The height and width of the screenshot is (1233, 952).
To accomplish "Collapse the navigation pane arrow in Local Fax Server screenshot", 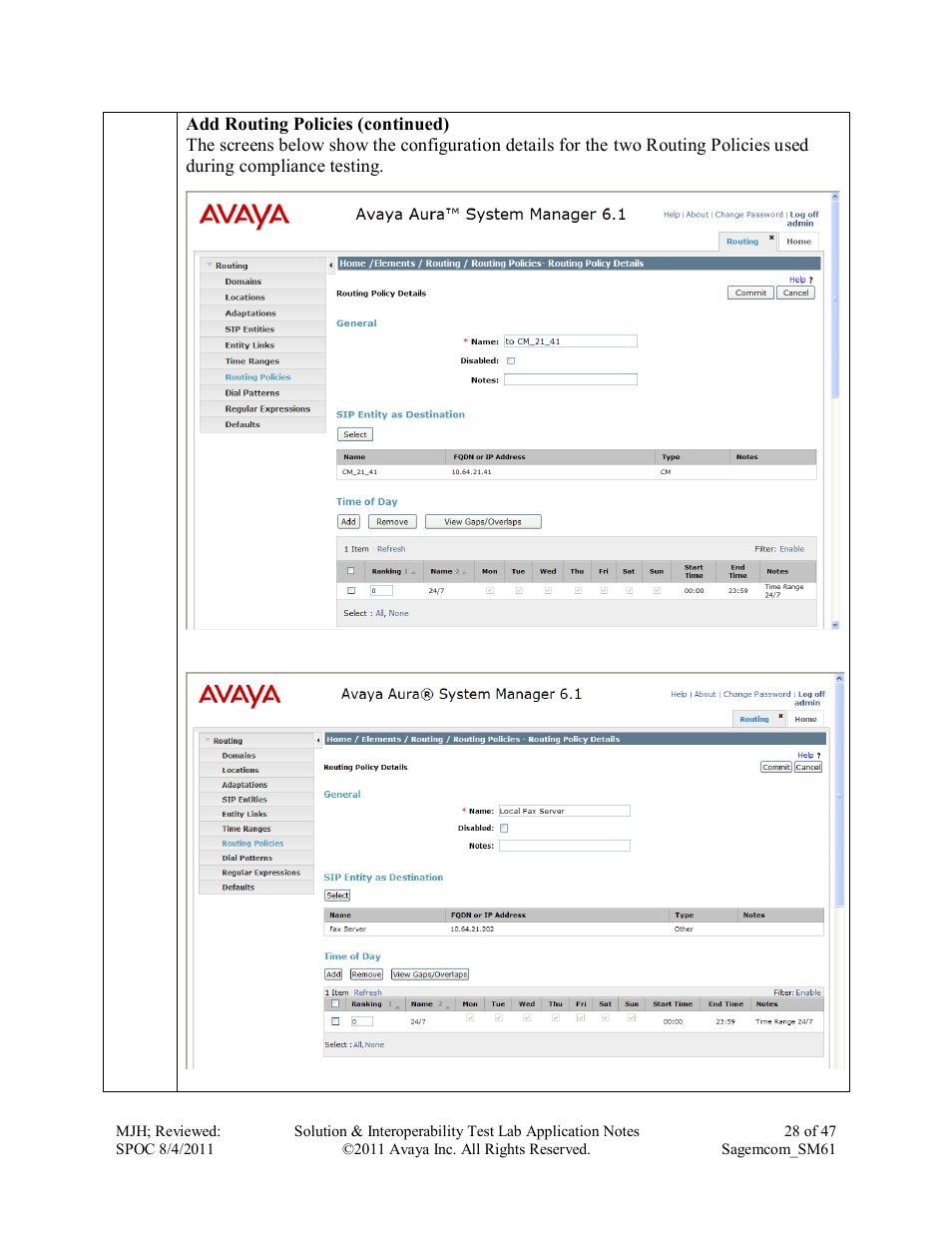I will 318,740.
